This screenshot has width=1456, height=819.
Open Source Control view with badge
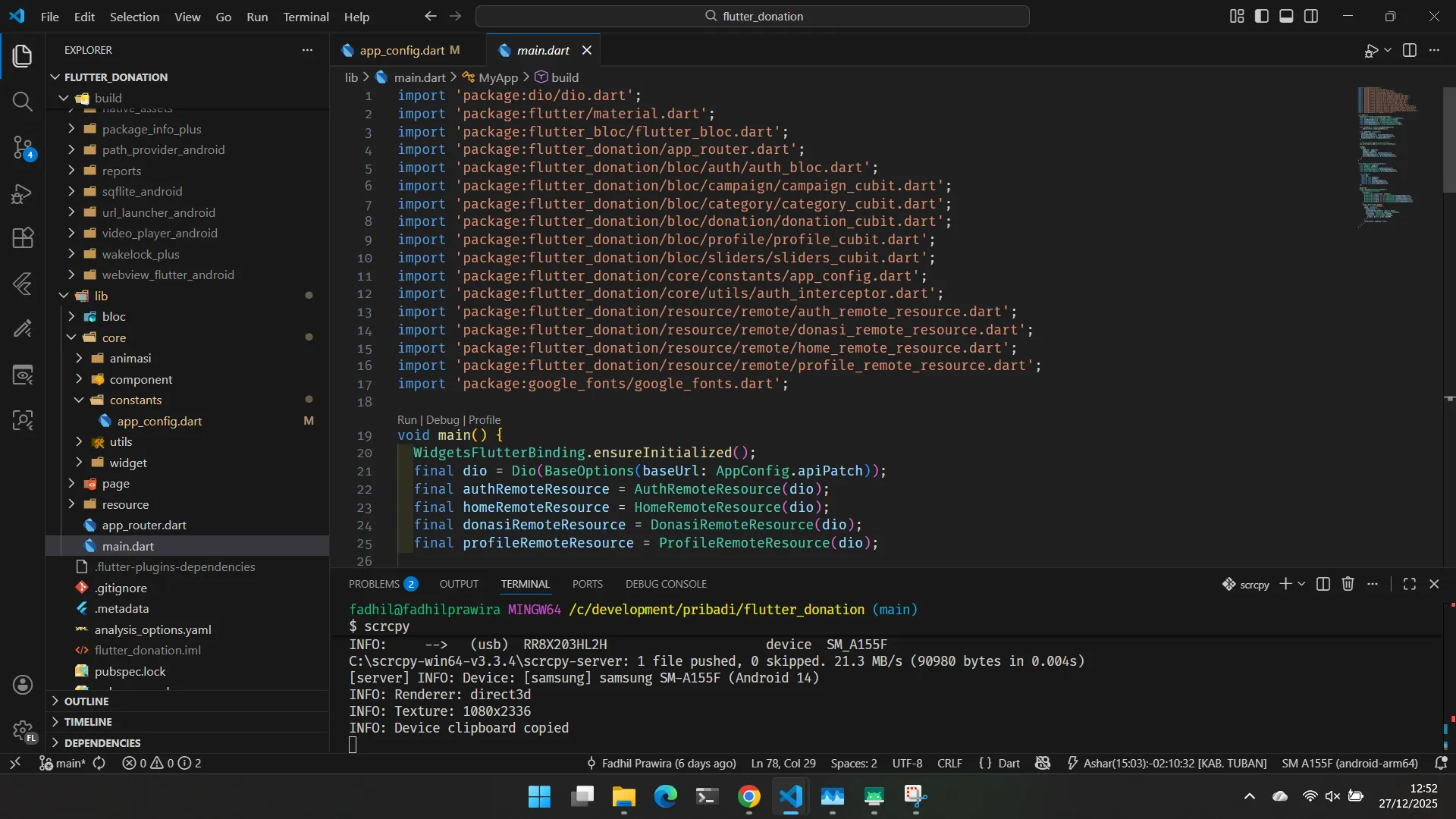click(23, 147)
